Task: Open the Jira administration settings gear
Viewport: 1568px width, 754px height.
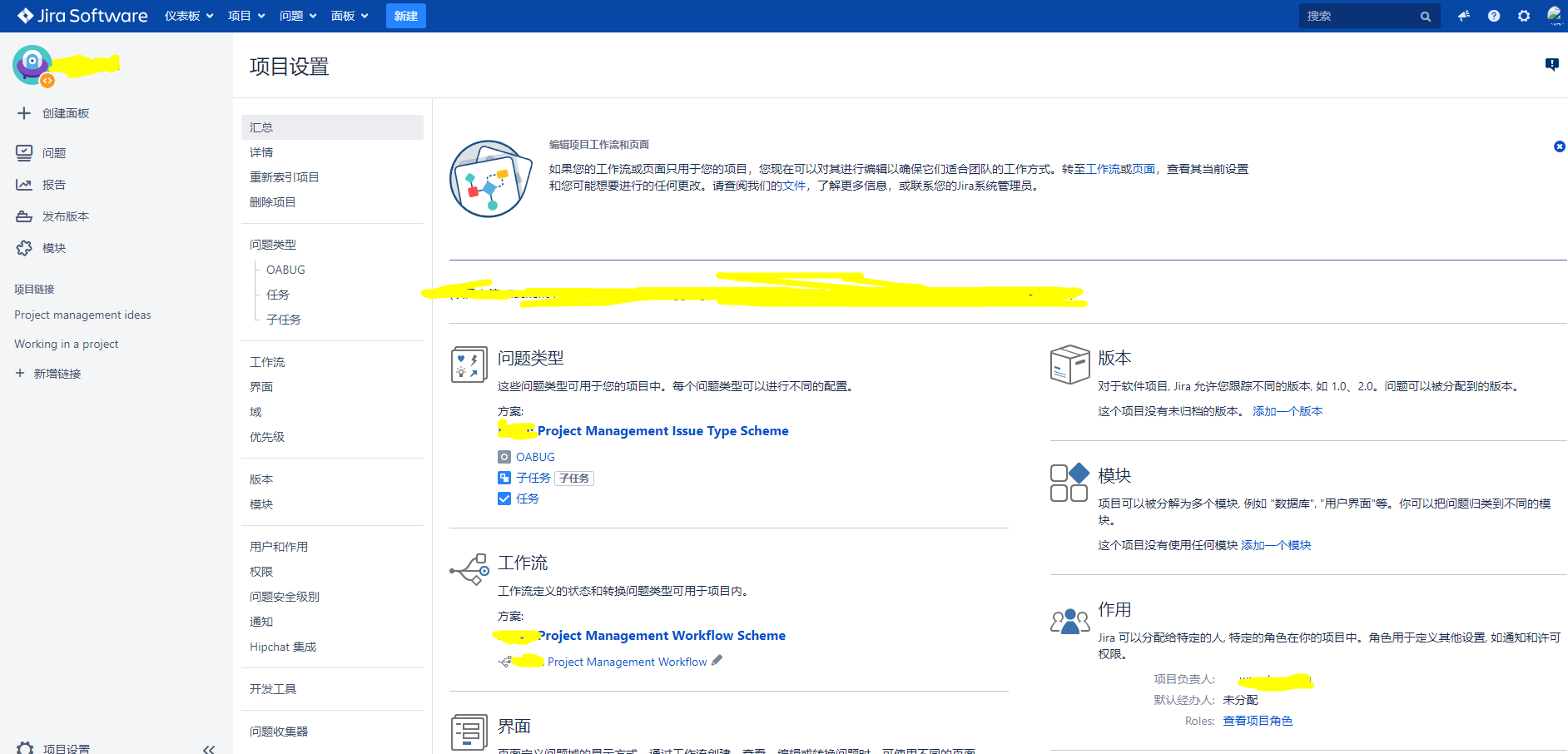Action: pyautogui.click(x=1524, y=15)
